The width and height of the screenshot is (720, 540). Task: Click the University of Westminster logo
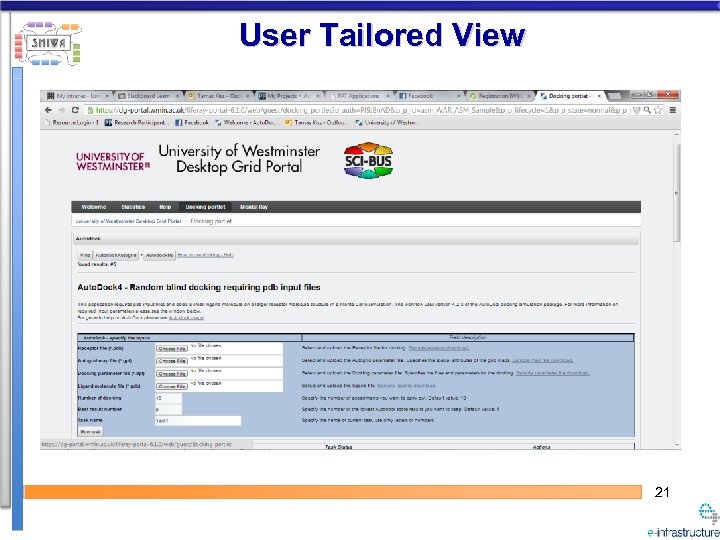(x=113, y=161)
